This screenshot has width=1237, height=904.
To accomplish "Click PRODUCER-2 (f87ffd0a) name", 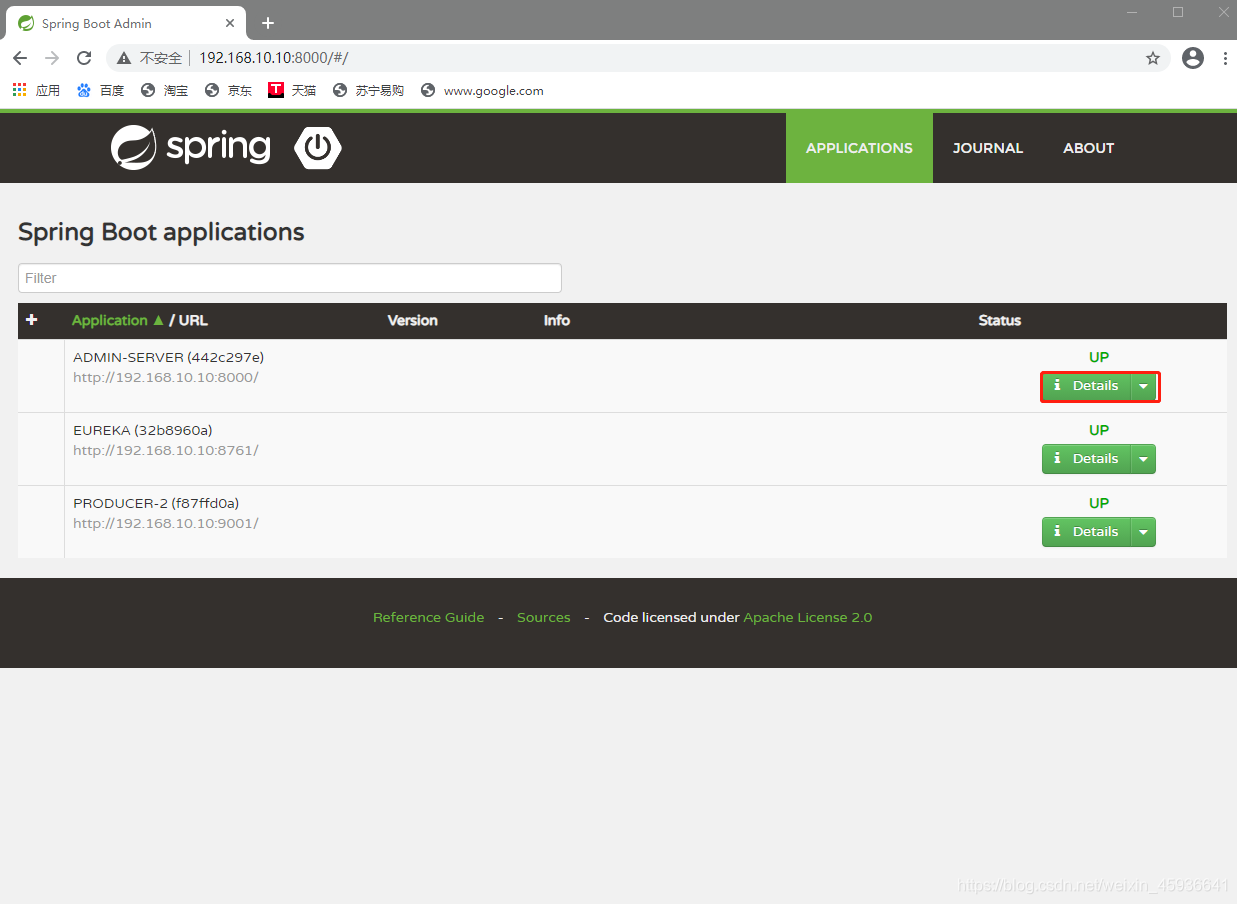I will point(156,503).
